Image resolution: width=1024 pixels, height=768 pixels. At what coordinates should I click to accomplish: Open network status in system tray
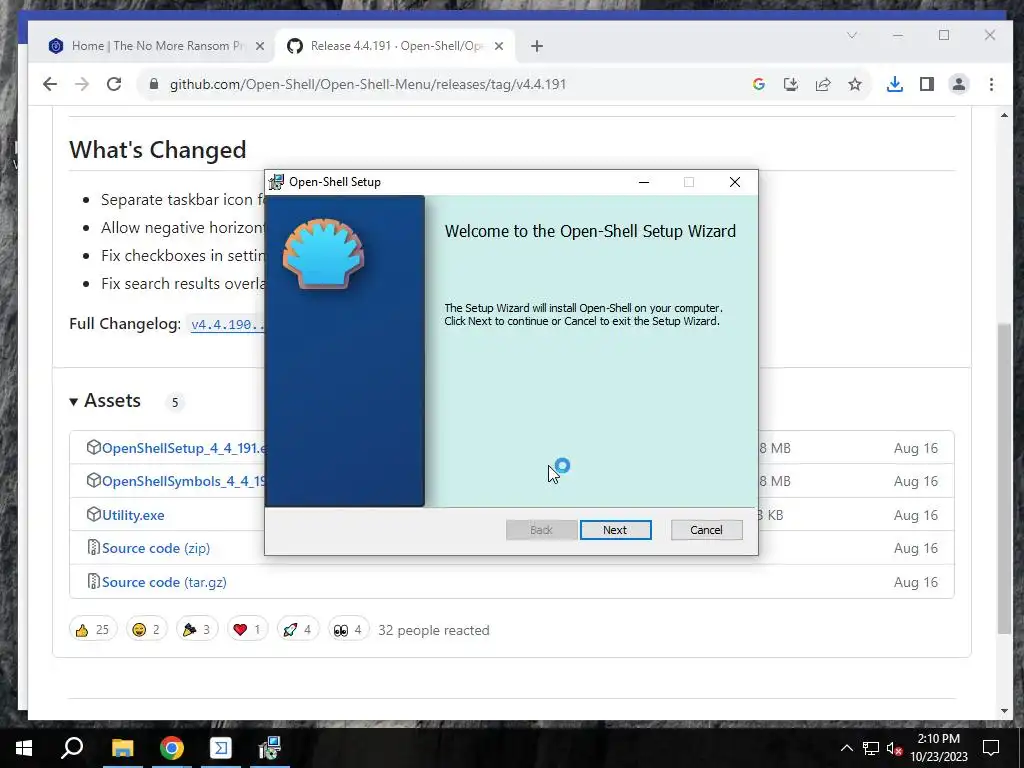pyautogui.click(x=871, y=748)
